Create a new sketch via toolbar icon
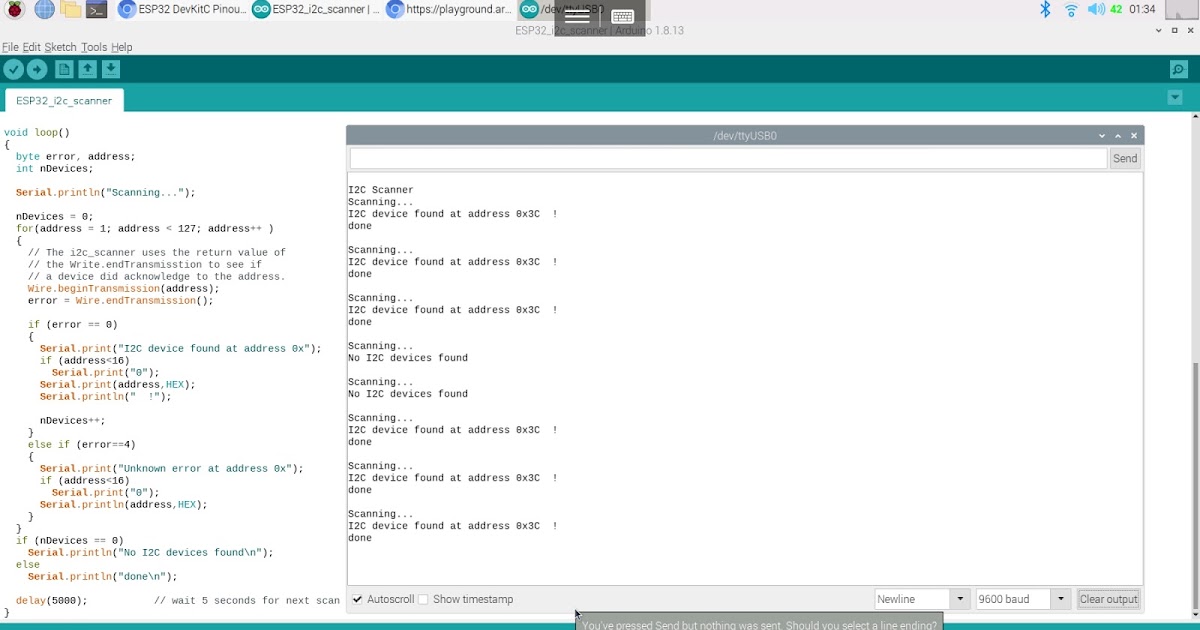 click(x=63, y=69)
